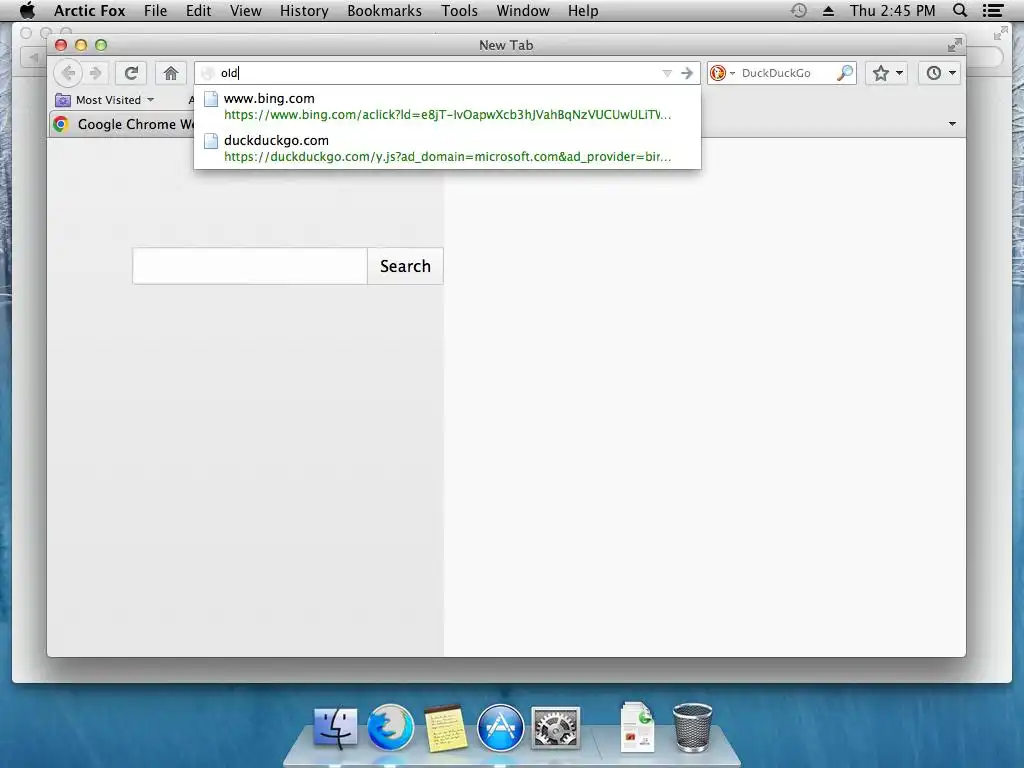The height and width of the screenshot is (768, 1024).
Task: Open Notification Center list icon
Action: pos(993,10)
